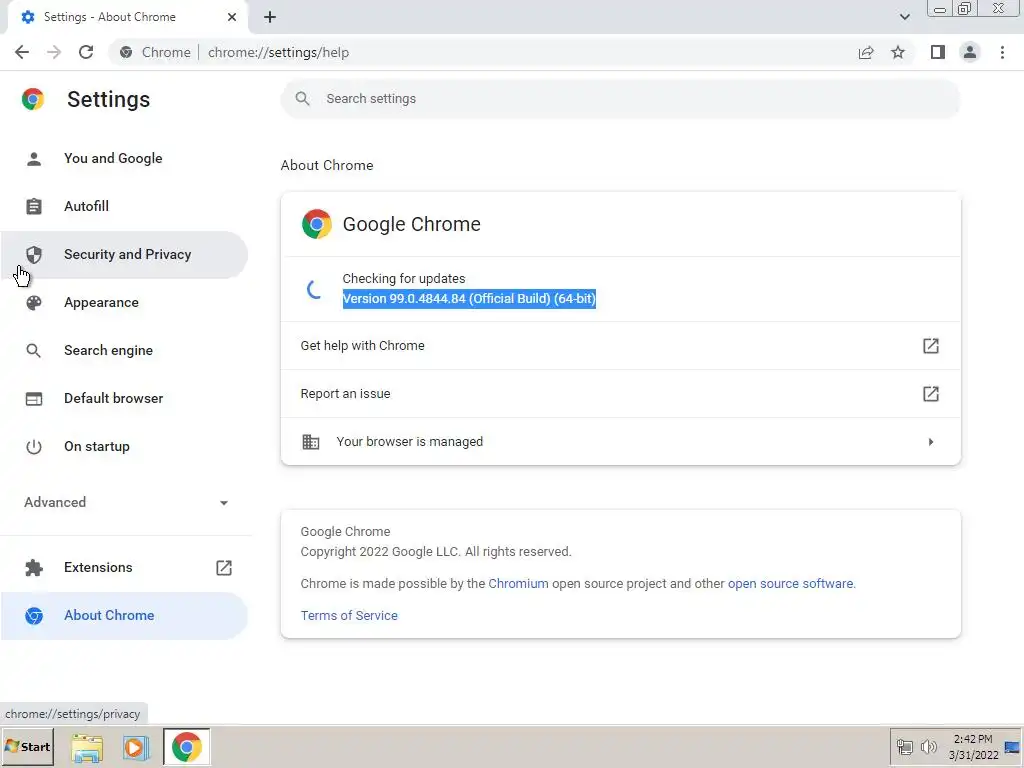Viewport: 1024px width, 768px height.
Task: Click the forward navigation arrow
Action: tap(54, 52)
